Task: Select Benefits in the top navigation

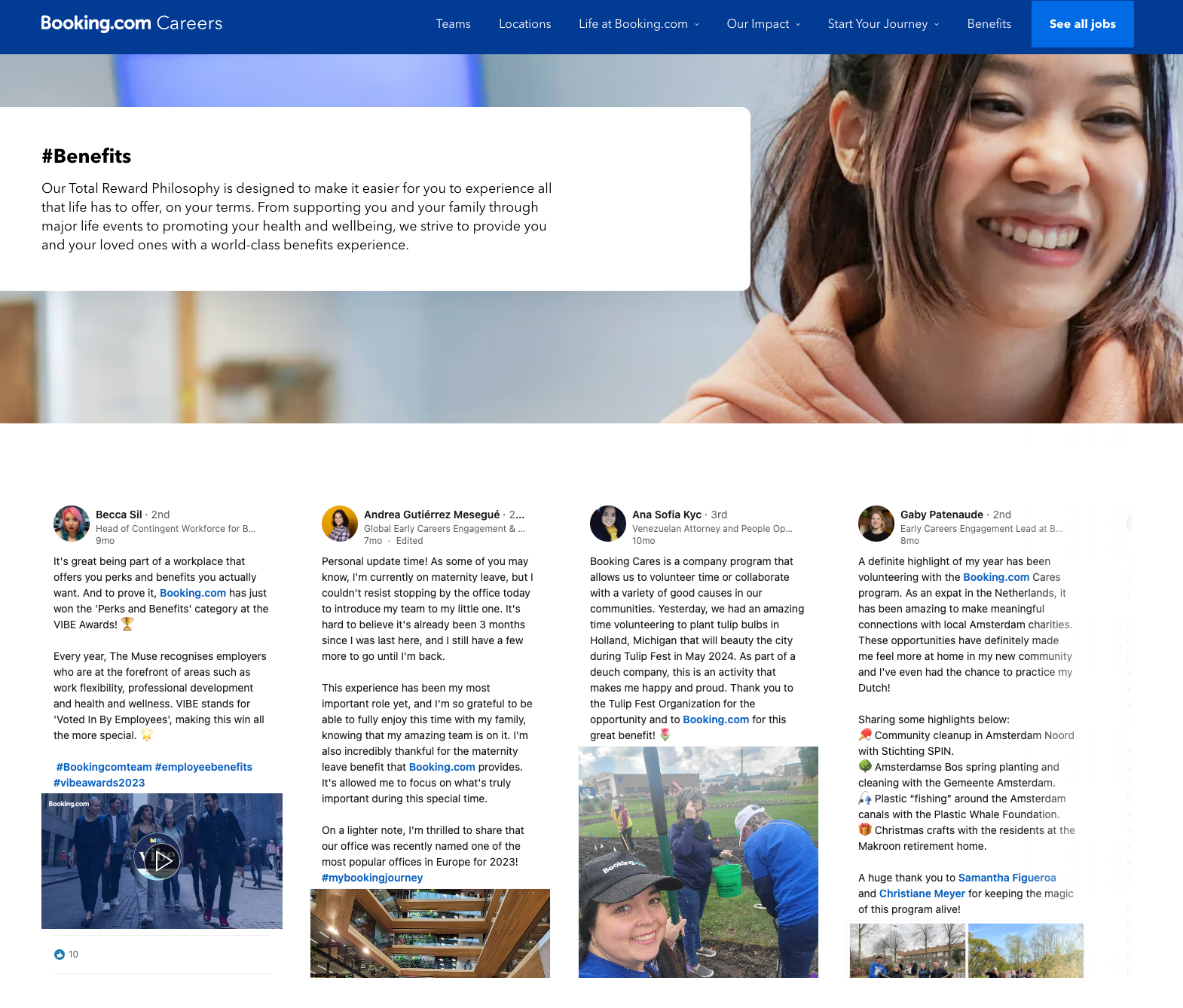Action: pyautogui.click(x=989, y=24)
